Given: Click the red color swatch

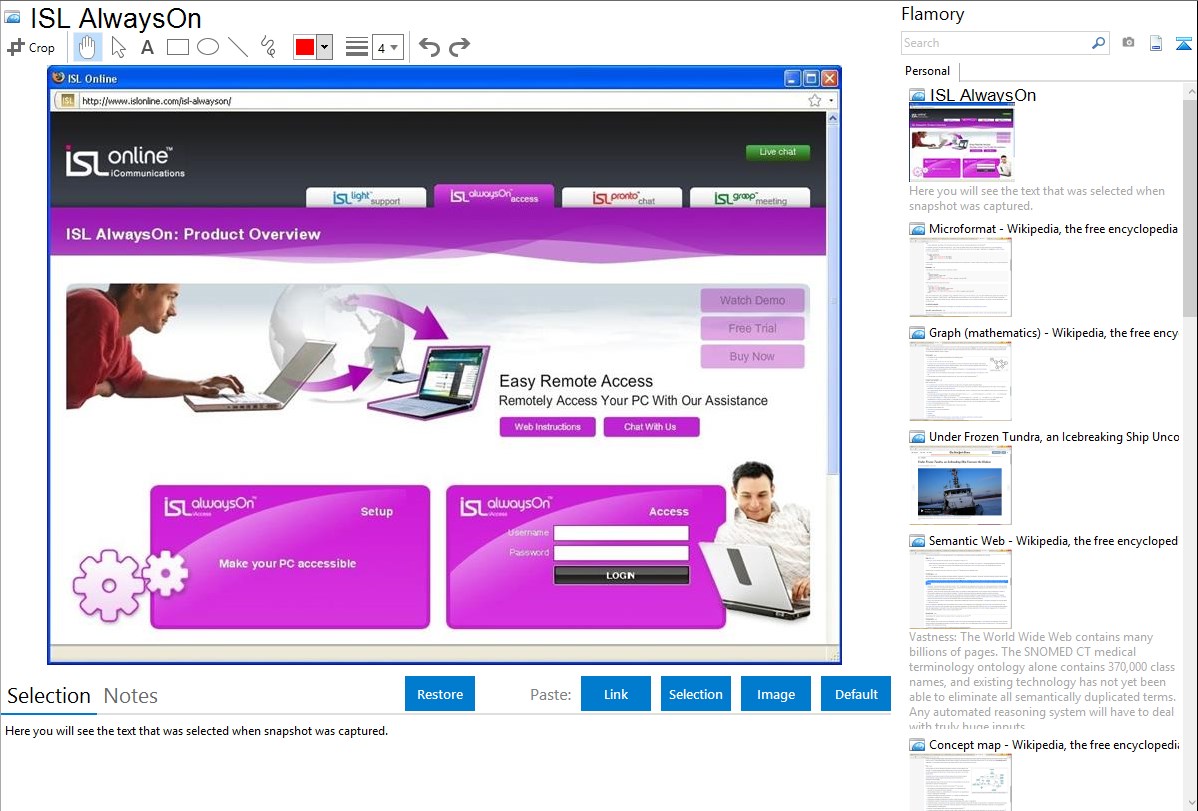Looking at the screenshot, I should click(x=305, y=47).
